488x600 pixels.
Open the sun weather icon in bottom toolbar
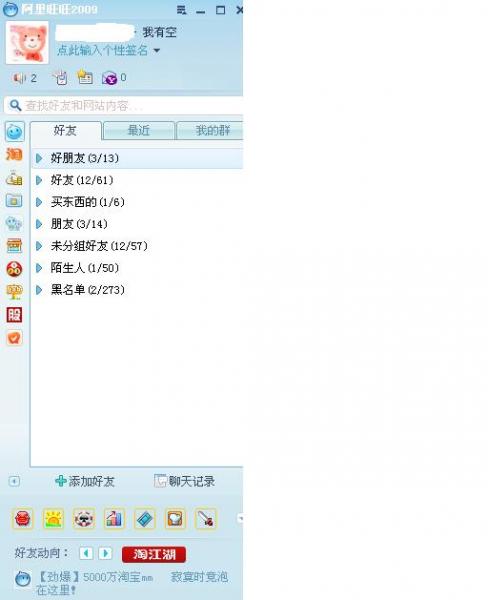pos(53,519)
